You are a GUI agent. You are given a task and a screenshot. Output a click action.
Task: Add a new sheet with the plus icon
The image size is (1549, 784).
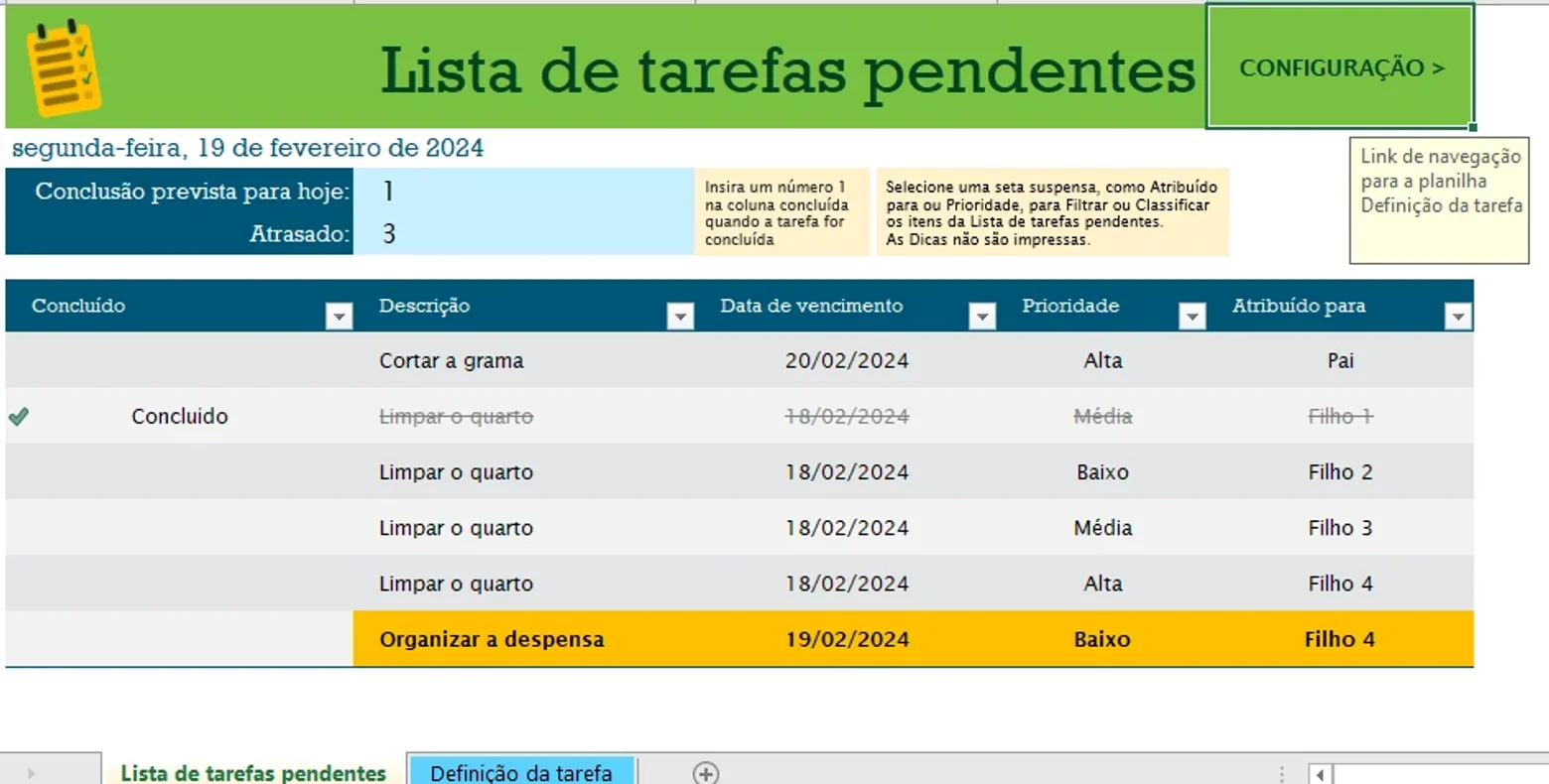705,773
